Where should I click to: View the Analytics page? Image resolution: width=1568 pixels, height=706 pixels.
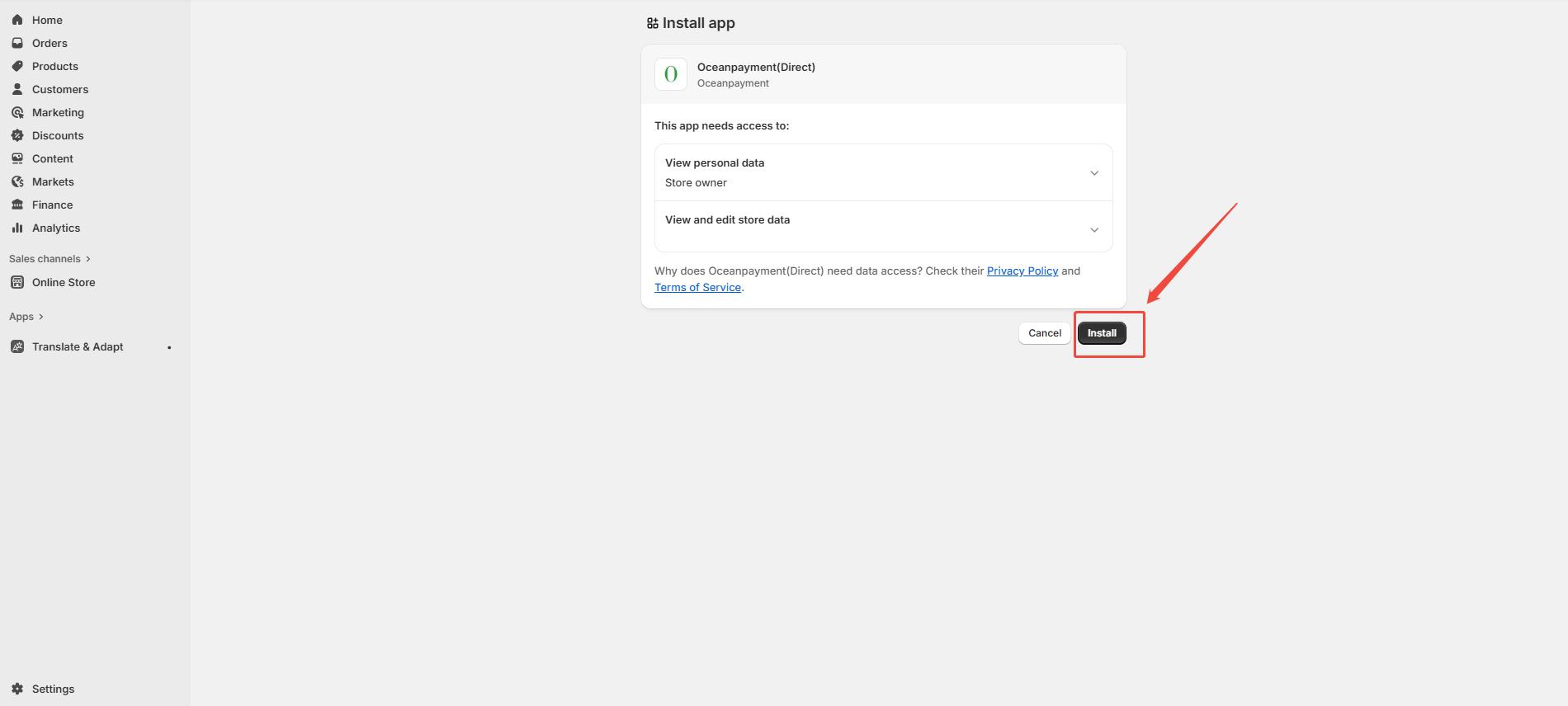click(x=56, y=228)
